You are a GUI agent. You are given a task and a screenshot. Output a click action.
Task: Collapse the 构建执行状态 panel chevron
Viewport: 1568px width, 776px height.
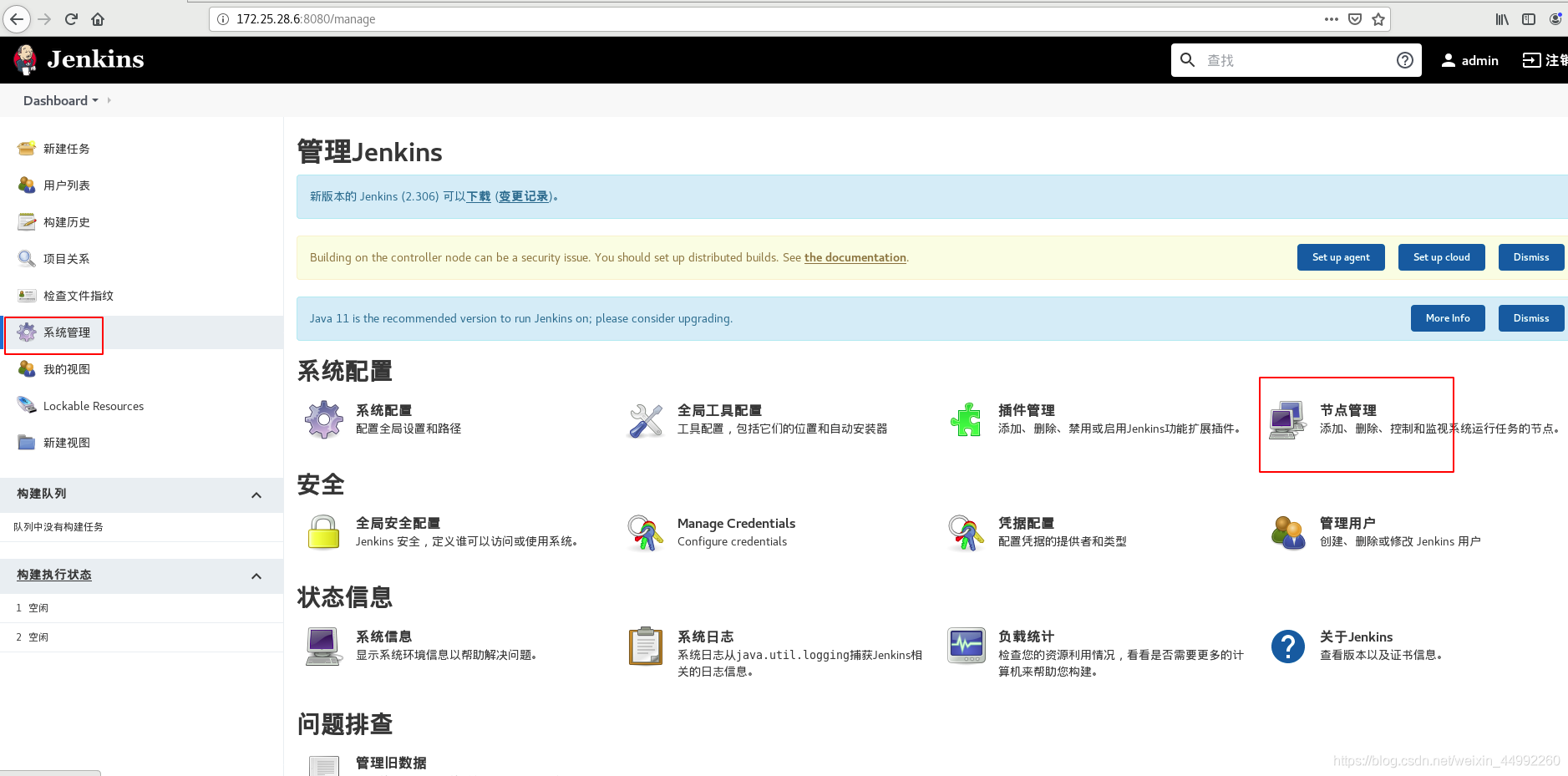point(256,576)
